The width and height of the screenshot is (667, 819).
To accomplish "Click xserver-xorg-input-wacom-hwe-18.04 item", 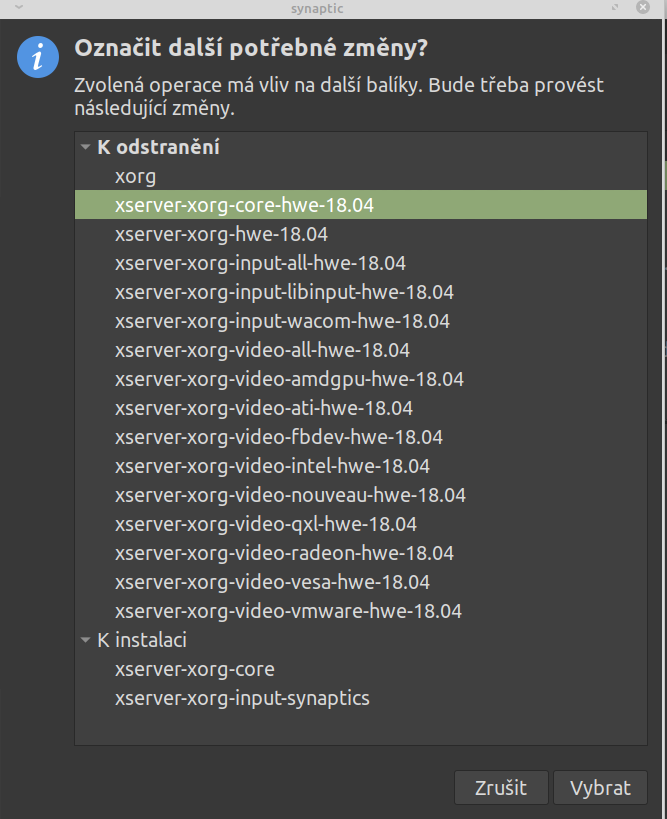I will pyautogui.click(x=282, y=321).
